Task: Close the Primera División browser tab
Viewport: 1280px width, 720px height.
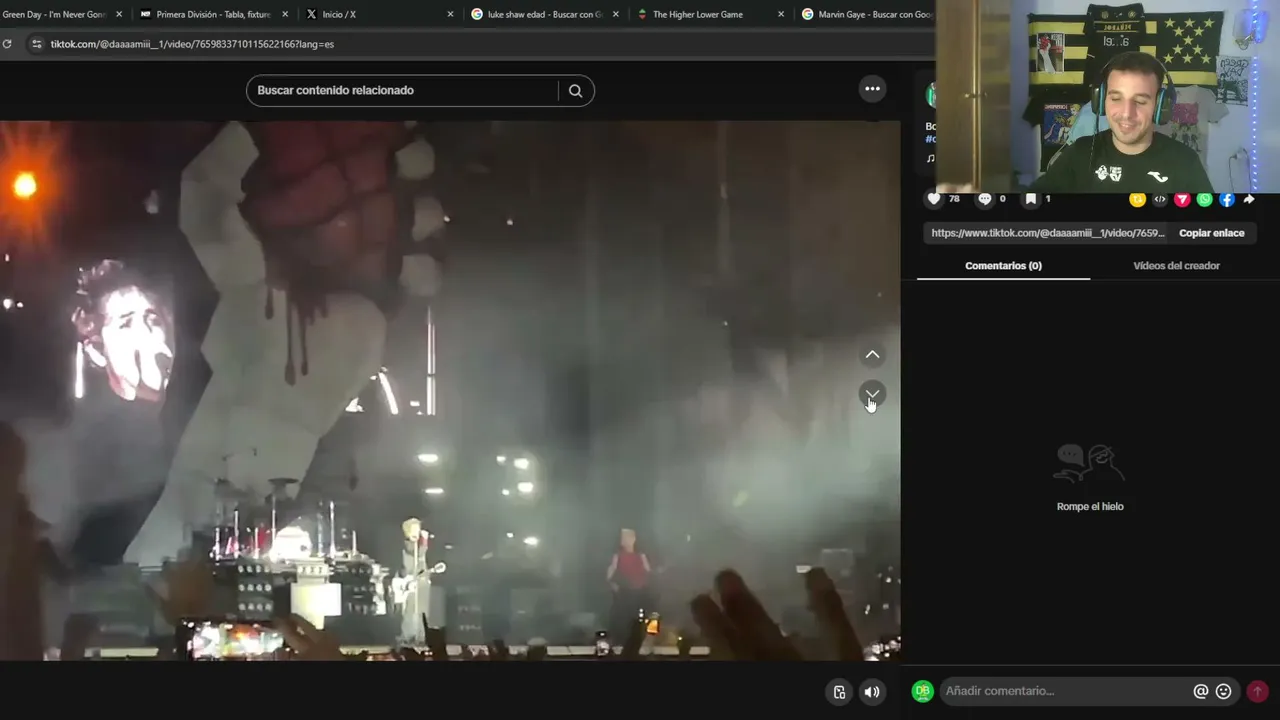Action: [284, 15]
